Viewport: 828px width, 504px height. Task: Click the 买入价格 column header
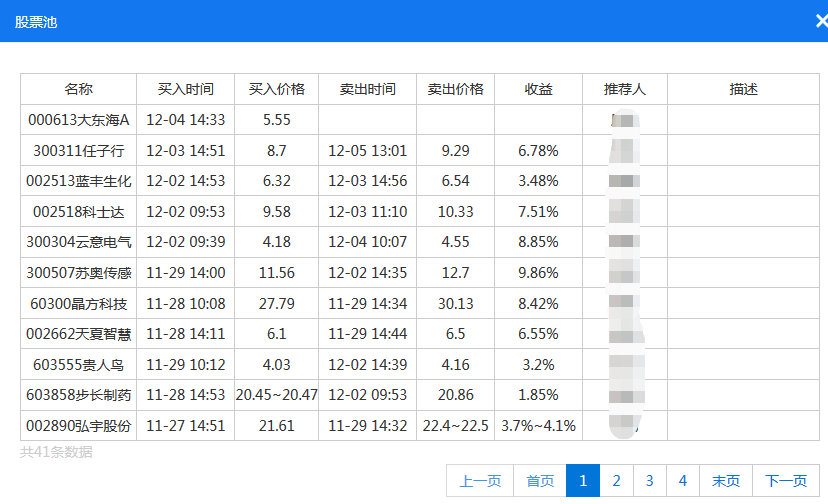pos(277,89)
